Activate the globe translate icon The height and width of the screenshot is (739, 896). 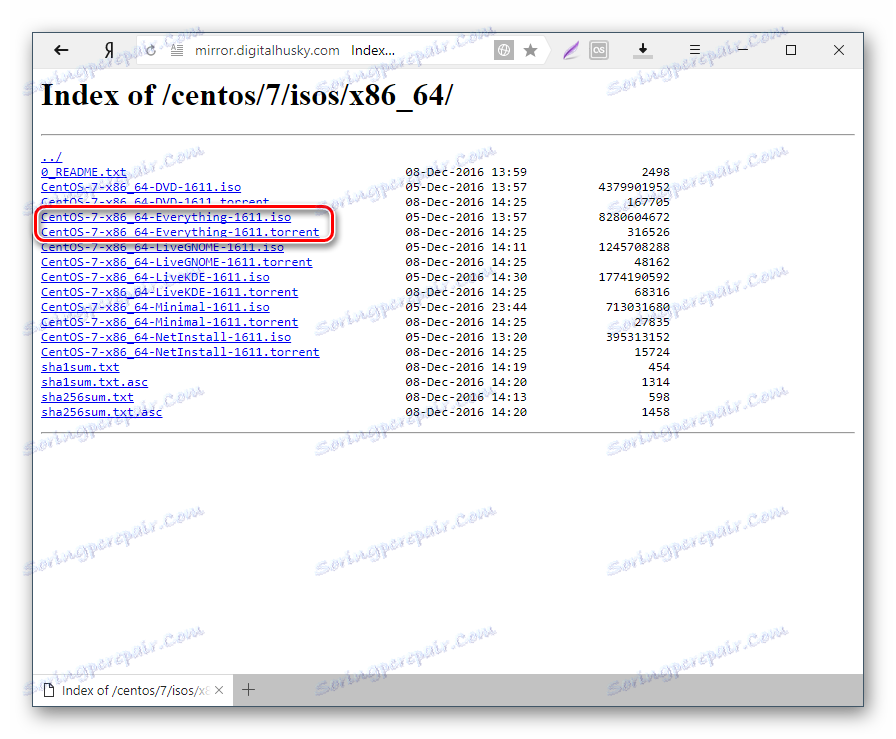[504, 49]
